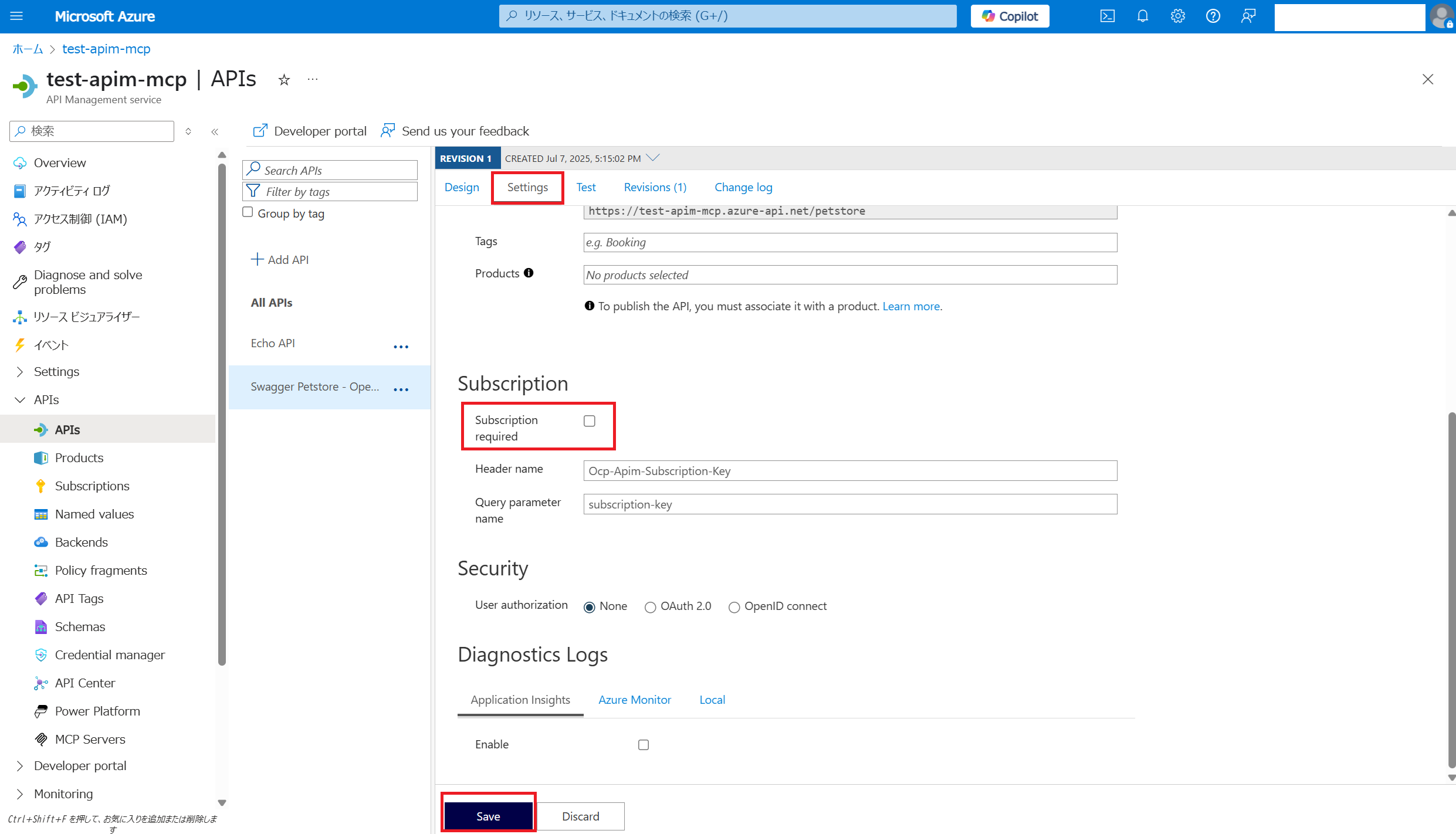Image resolution: width=1456 pixels, height=834 pixels.
Task: Select None user authorization
Action: [x=590, y=607]
